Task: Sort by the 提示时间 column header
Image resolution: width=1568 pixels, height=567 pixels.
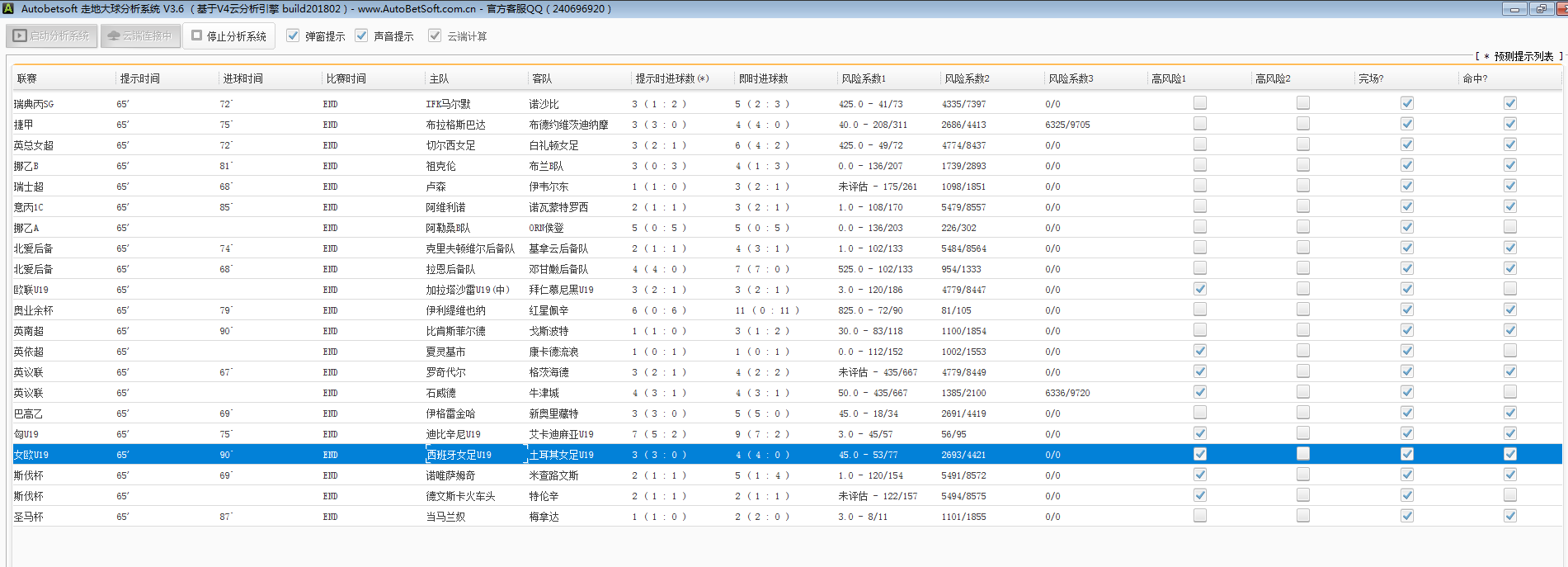Action: [140, 78]
